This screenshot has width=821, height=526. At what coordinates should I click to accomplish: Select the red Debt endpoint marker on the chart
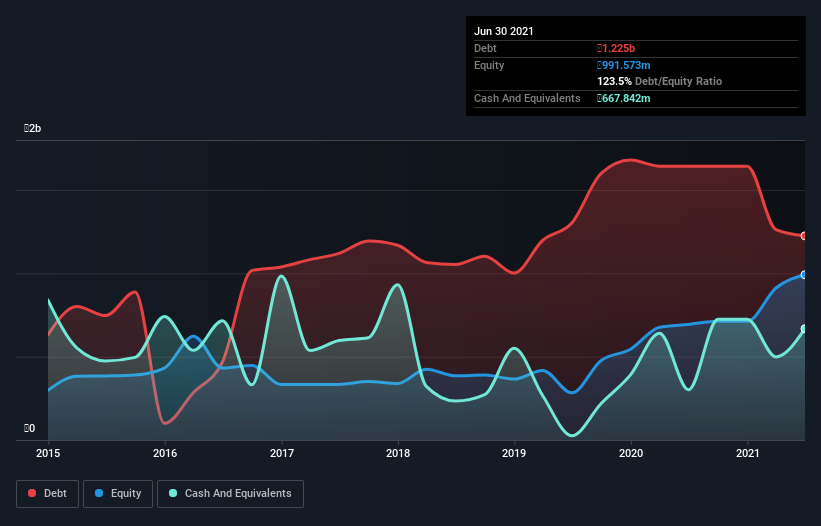coord(804,236)
